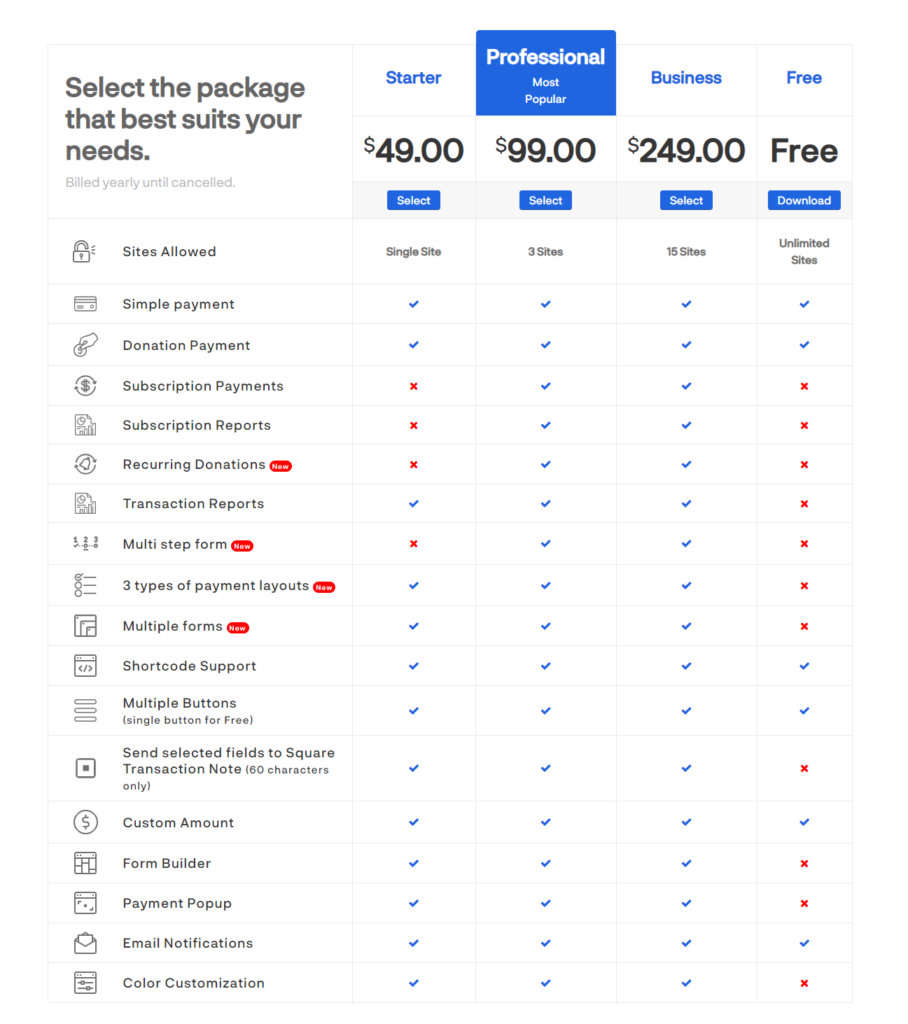Click the circular arrow icon for Recurring Donations
This screenshot has height=1024, width=908.
pos(85,464)
